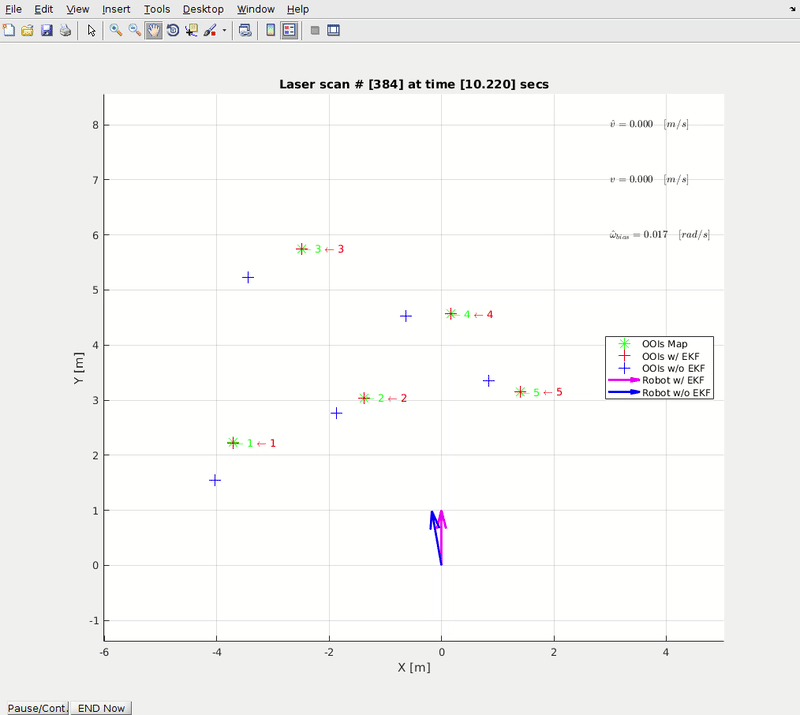This screenshot has height=715, width=800.
Task: Print the figure using the printer icon
Action: [x=65, y=31]
